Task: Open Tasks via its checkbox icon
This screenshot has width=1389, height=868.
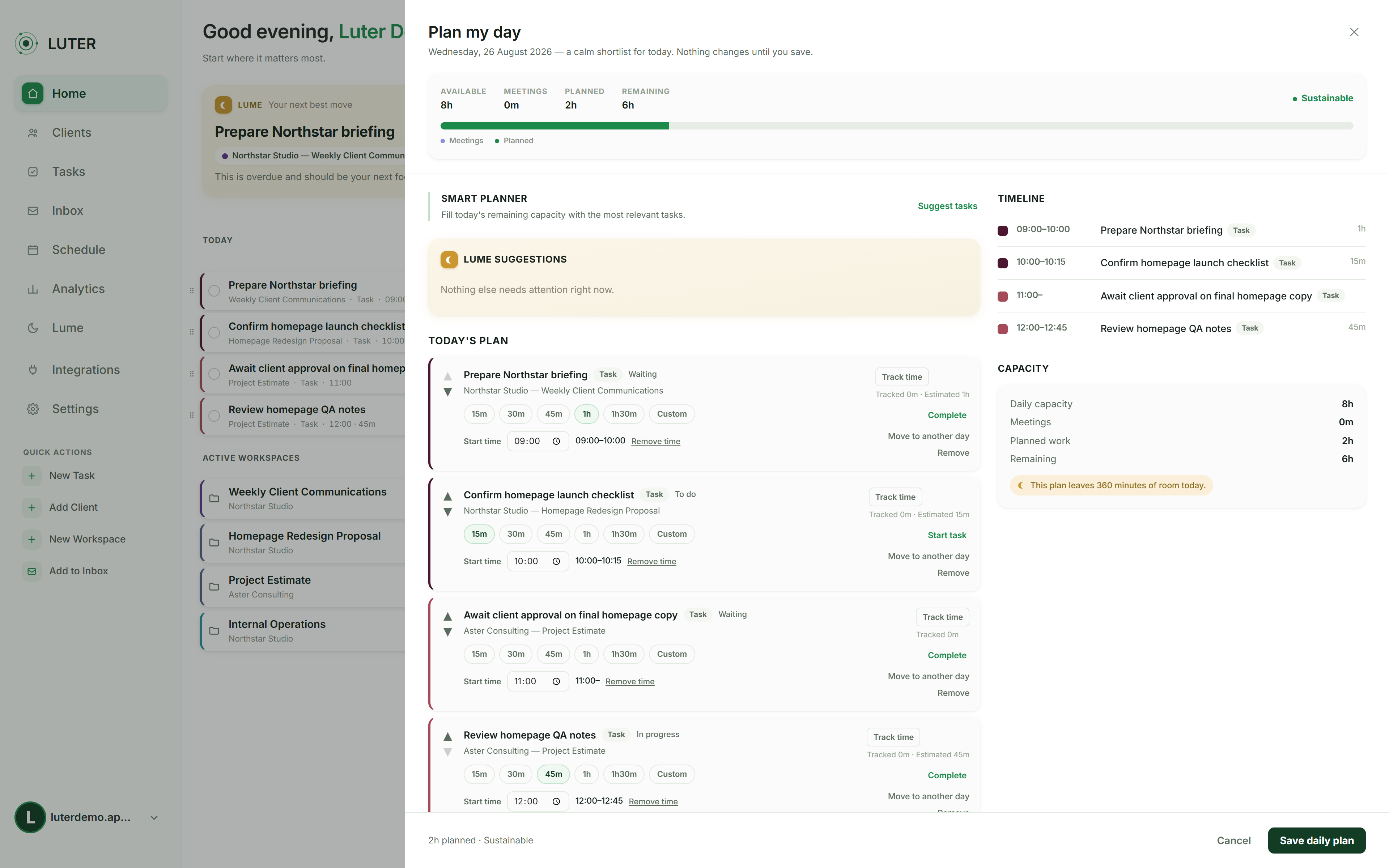Action: click(x=33, y=172)
